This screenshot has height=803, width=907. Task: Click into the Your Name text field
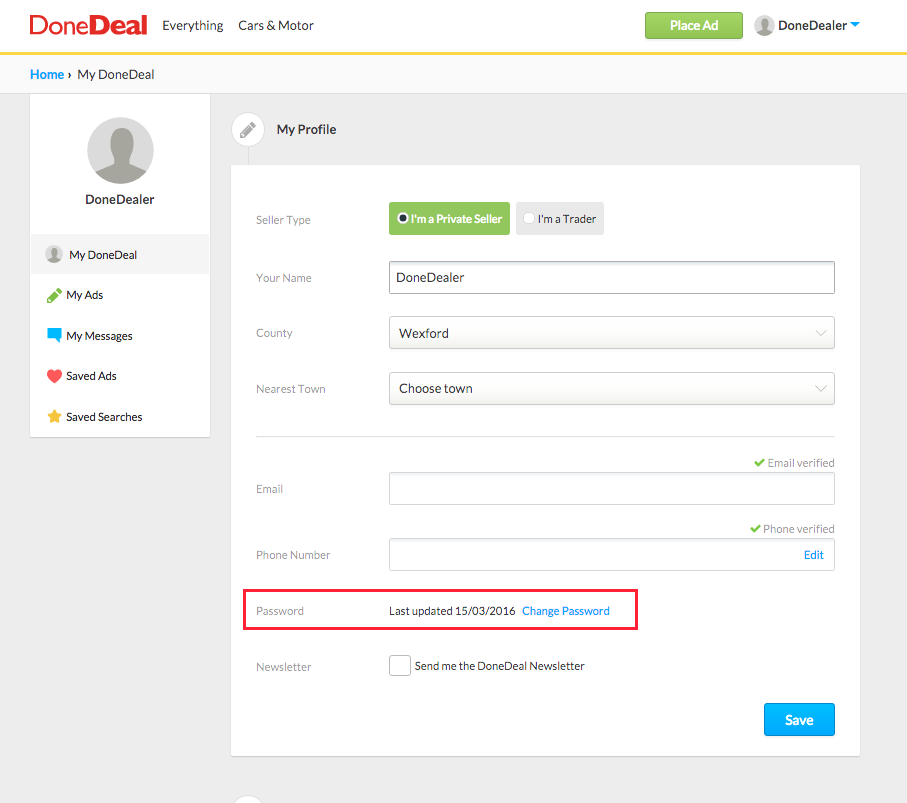611,278
